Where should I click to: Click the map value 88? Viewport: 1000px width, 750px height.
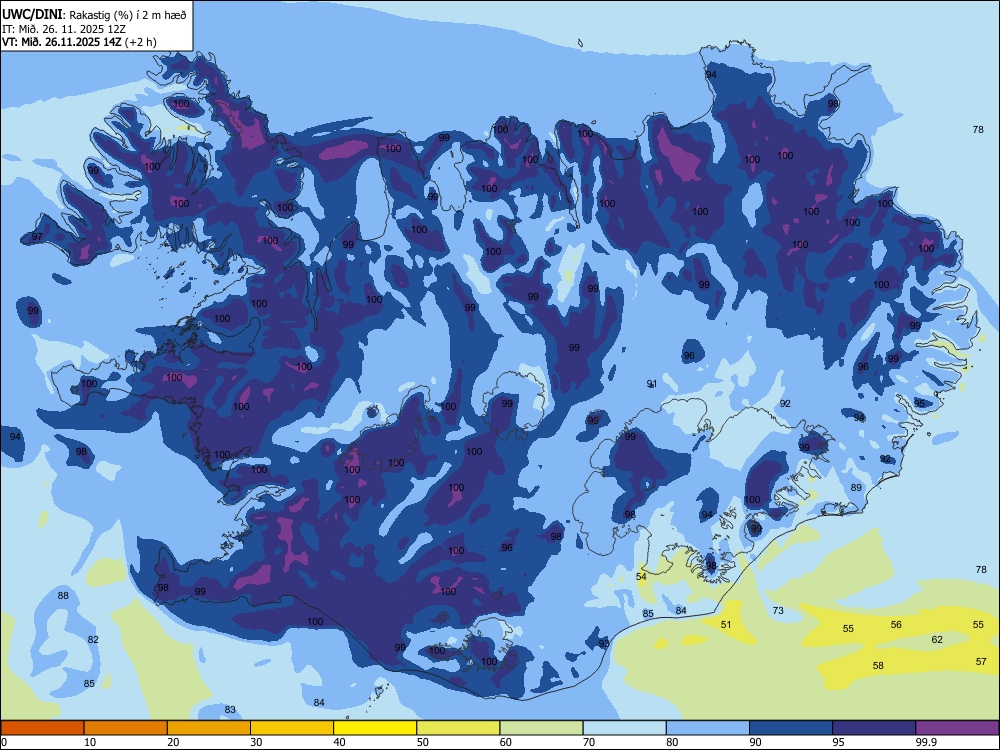pos(63,596)
